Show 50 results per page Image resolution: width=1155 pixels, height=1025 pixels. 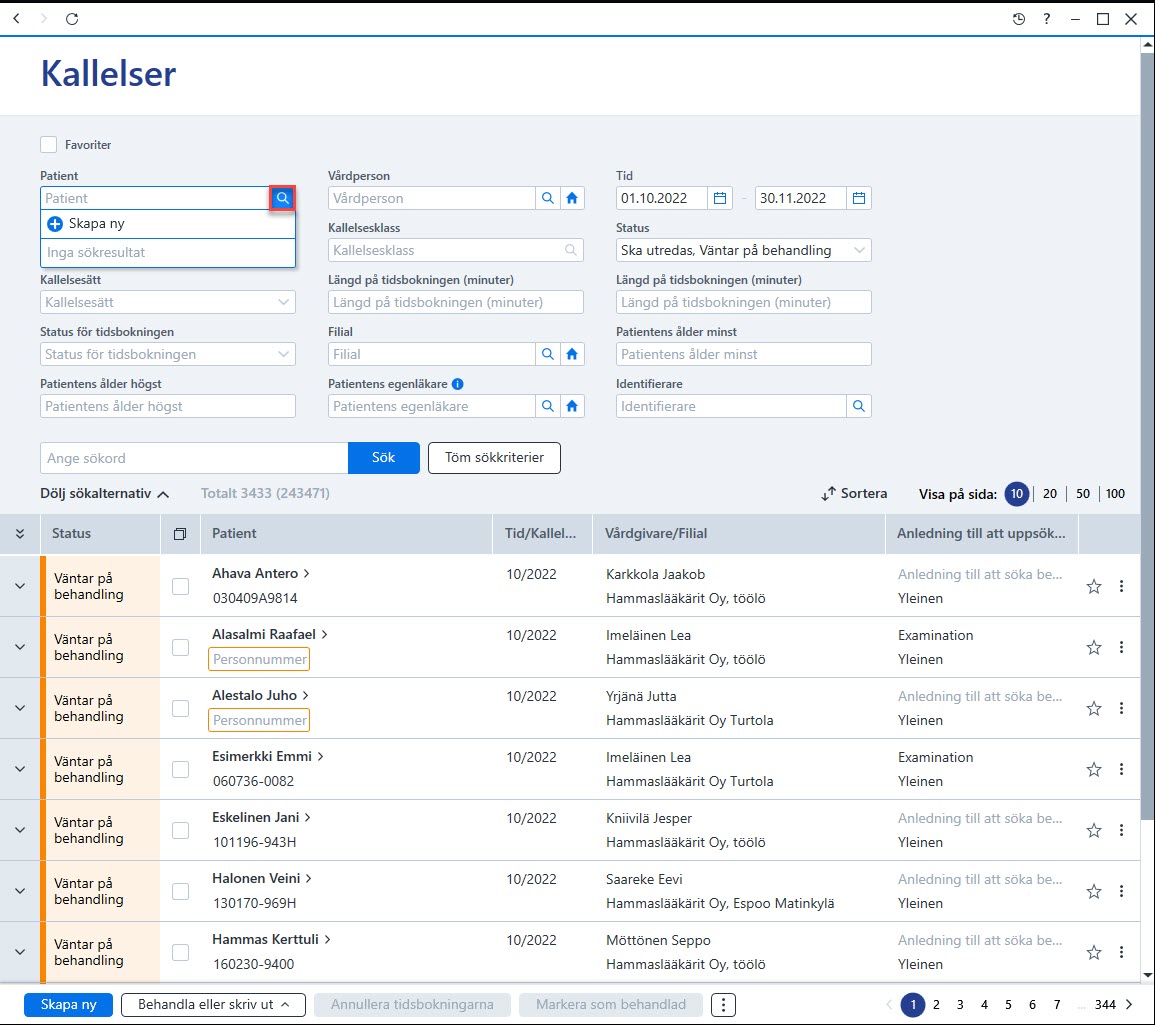(x=1083, y=493)
